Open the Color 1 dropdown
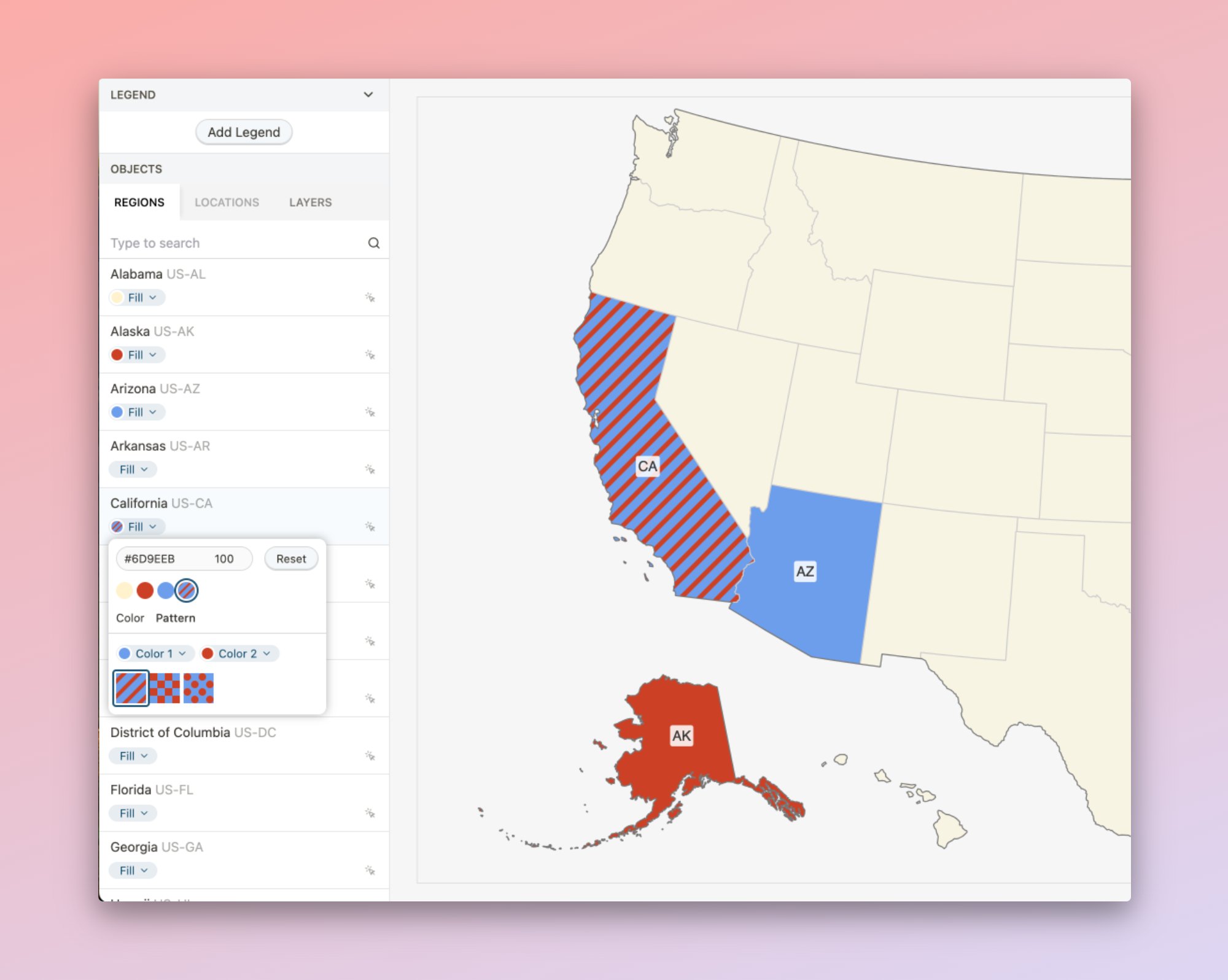 pyautogui.click(x=155, y=653)
